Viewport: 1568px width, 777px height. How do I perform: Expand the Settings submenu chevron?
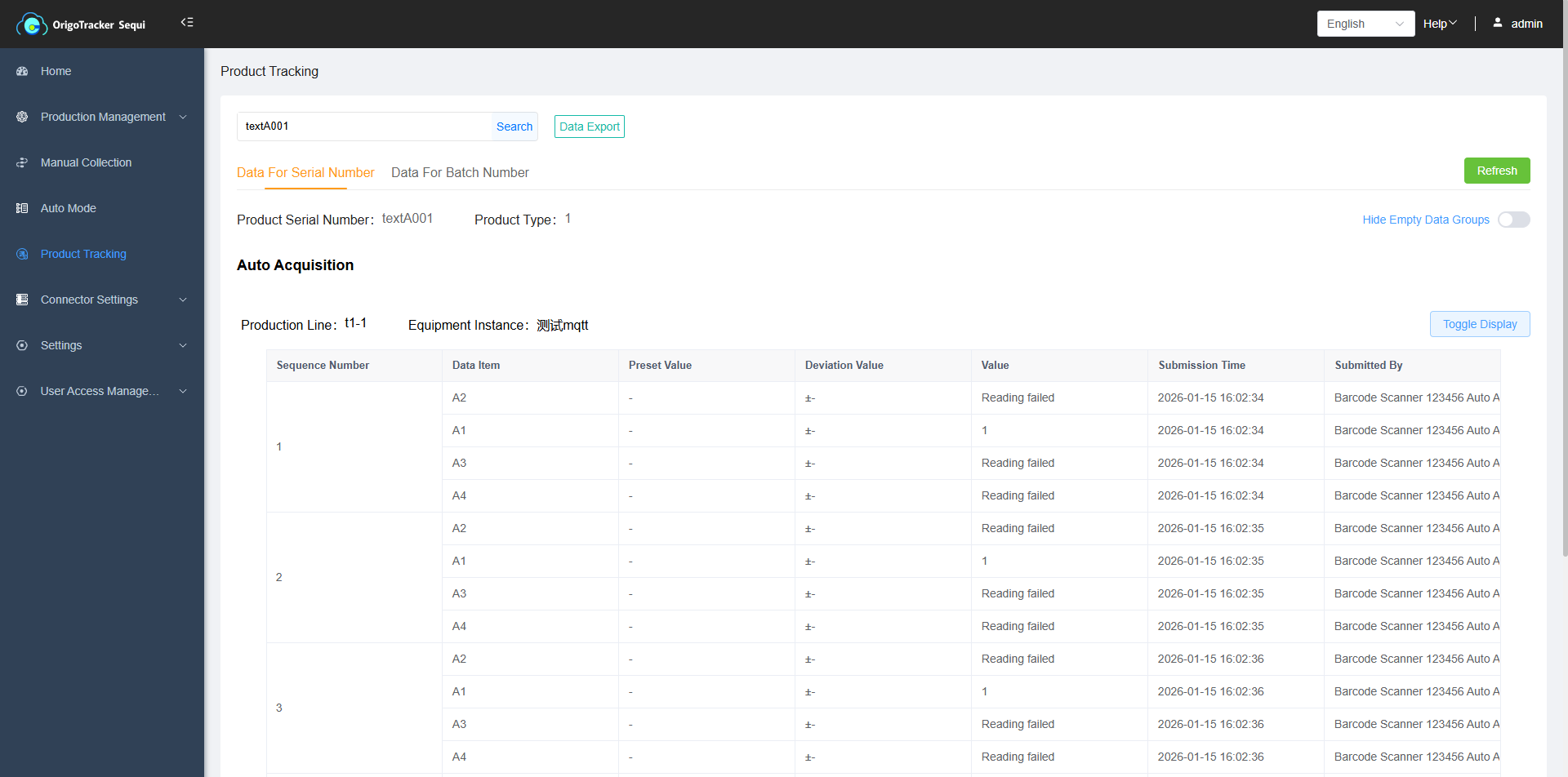183,346
